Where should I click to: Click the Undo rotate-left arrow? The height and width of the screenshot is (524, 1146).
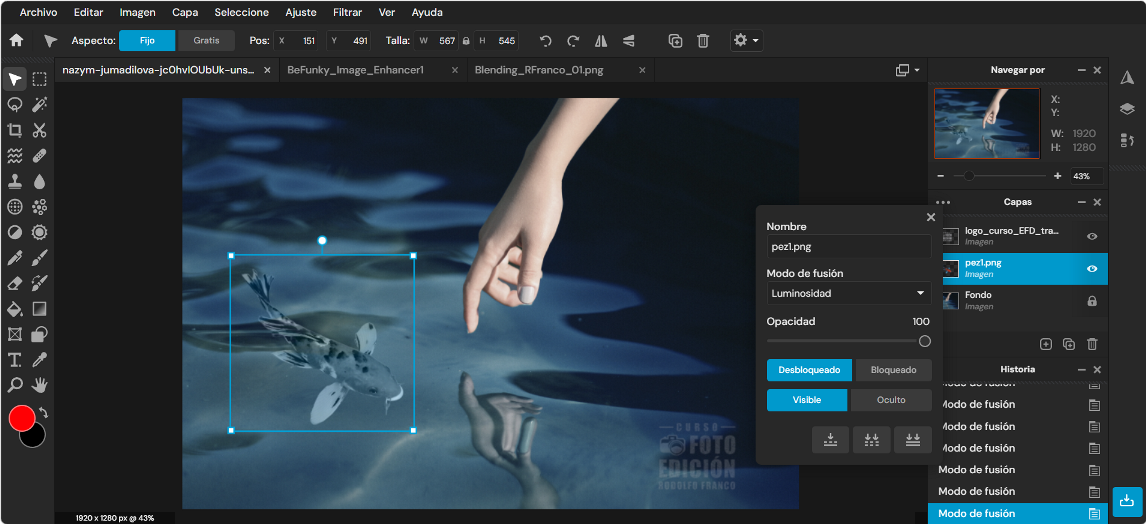[544, 41]
